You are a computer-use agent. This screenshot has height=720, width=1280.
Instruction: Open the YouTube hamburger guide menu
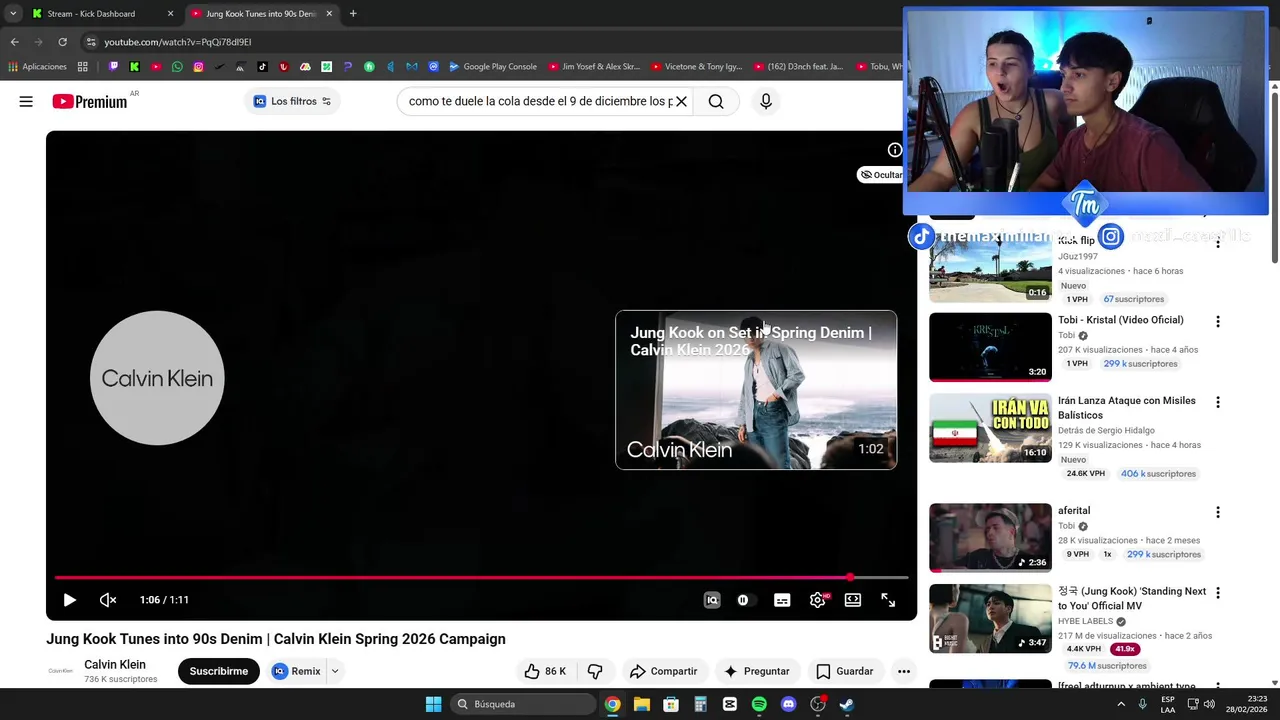[26, 101]
